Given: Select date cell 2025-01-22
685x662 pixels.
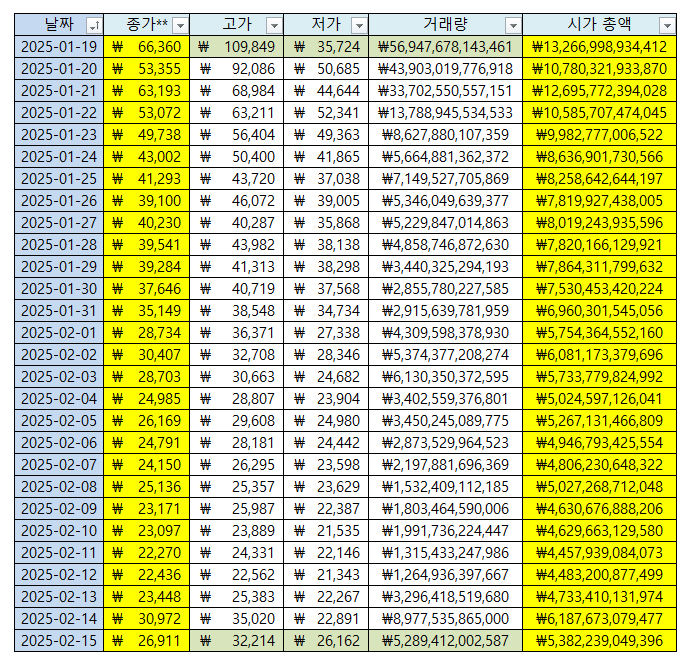Looking at the screenshot, I should 59,113.
